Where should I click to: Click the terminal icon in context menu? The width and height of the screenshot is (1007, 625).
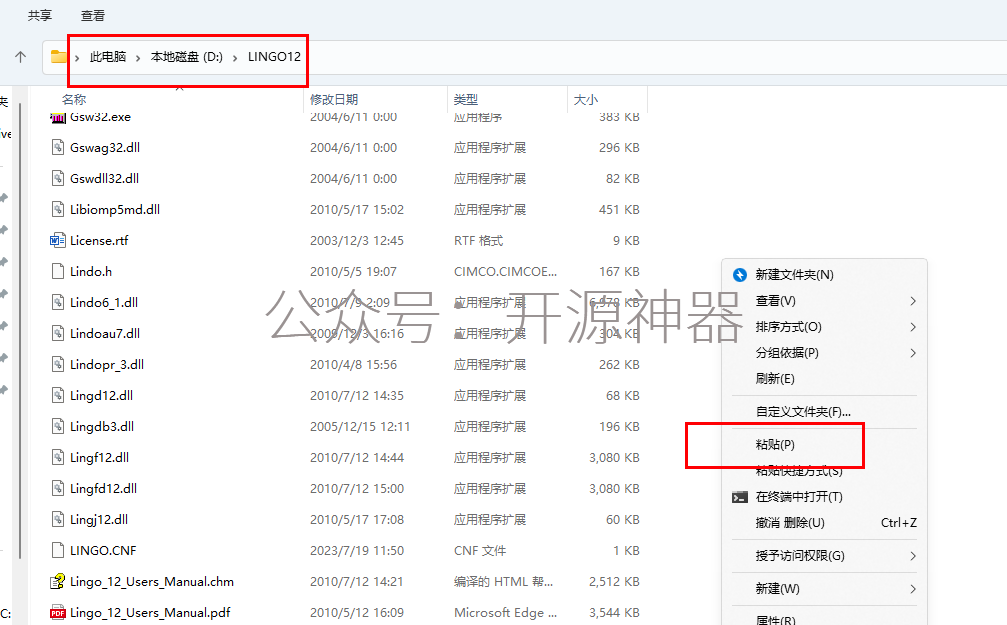tap(740, 497)
